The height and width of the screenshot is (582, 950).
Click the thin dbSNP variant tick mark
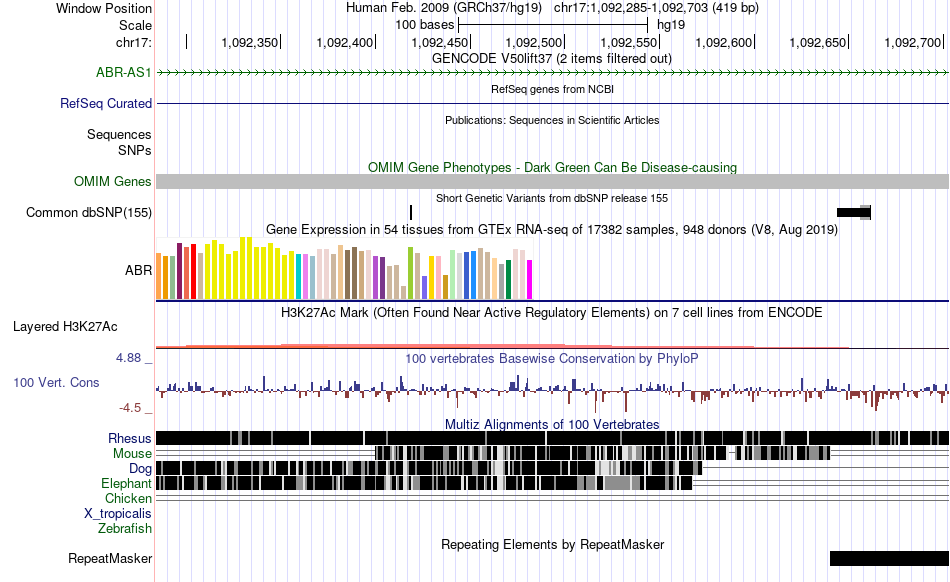tap(411, 213)
